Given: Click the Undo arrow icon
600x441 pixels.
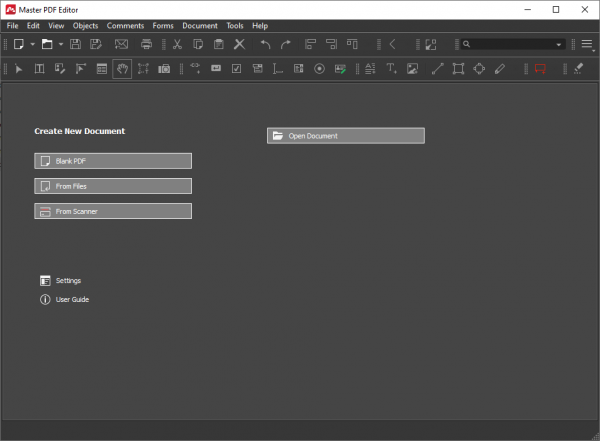Looking at the screenshot, I should pyautogui.click(x=265, y=44).
